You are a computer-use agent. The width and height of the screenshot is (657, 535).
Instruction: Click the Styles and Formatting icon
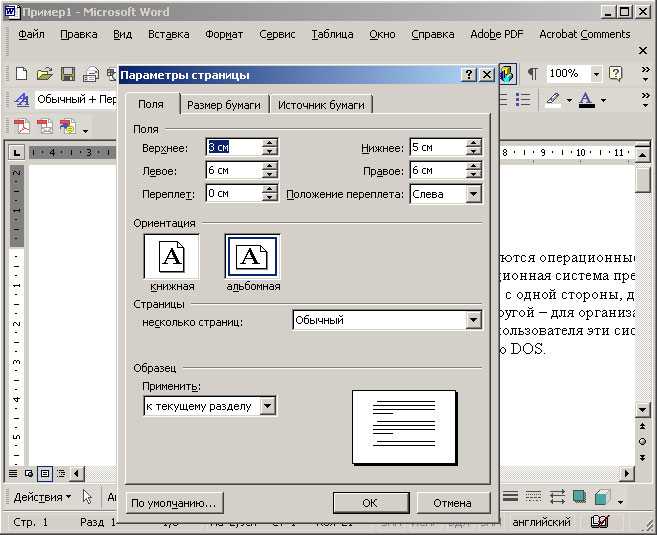click(22, 99)
